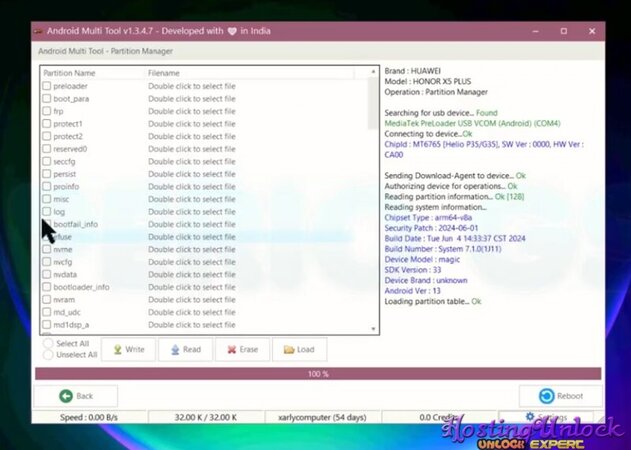The width and height of the screenshot is (631, 450).
Task: Enable the nvram partition checkbox
Action: click(46, 299)
